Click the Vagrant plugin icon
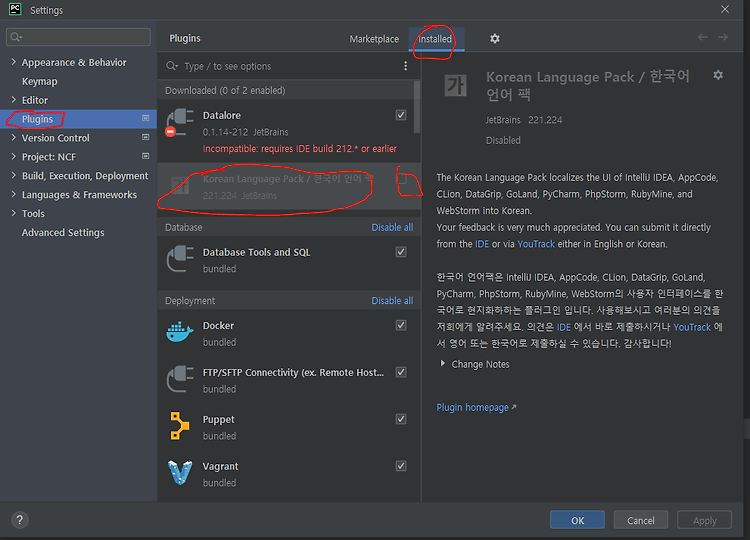The image size is (750, 540). coord(180,473)
